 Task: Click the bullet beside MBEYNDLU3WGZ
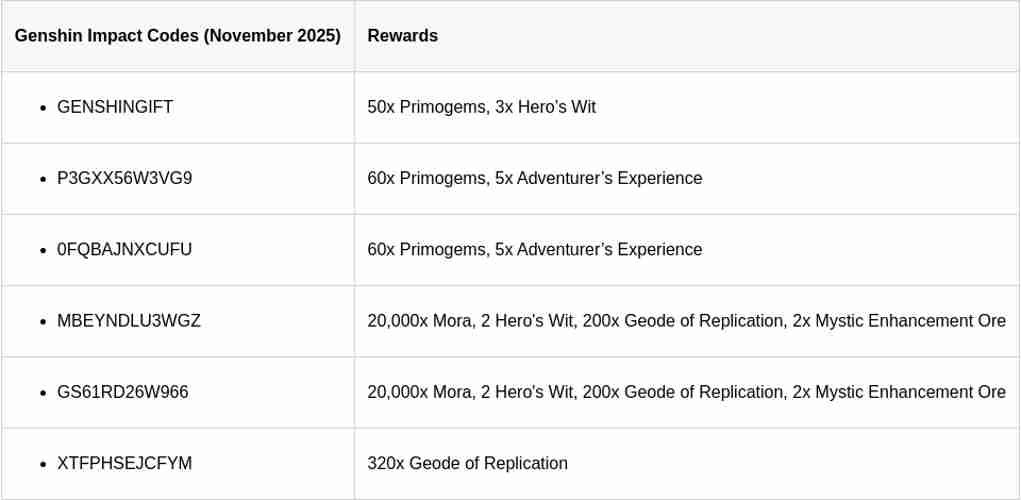[x=43, y=322]
